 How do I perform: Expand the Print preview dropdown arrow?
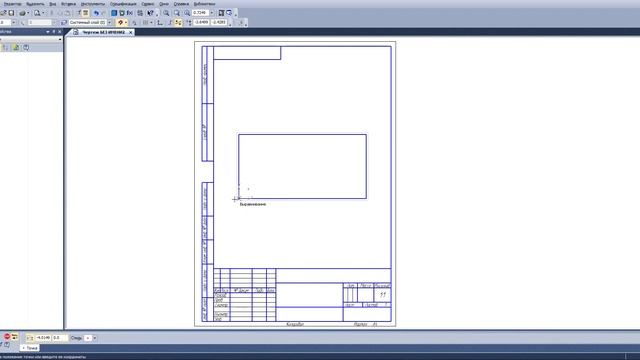[43, 13]
